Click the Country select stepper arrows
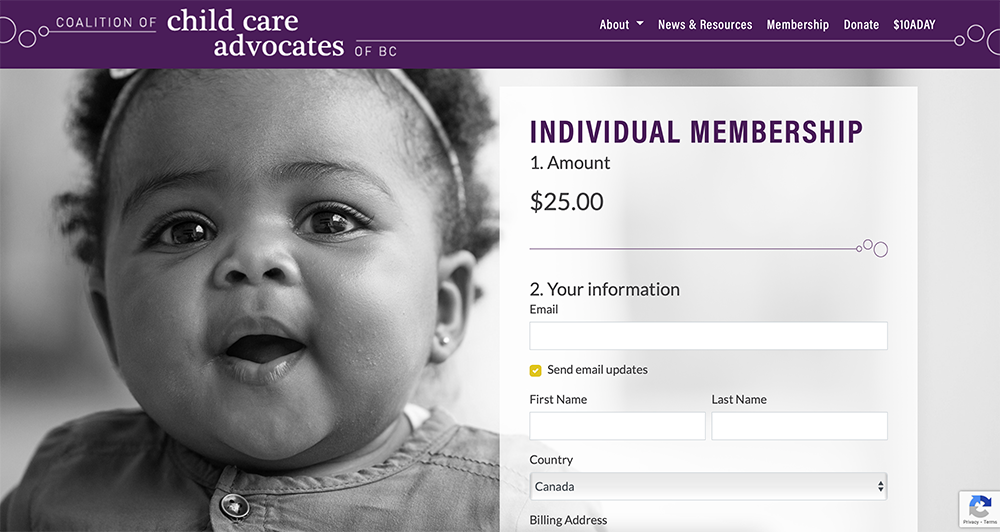1000x532 pixels. [x=880, y=486]
